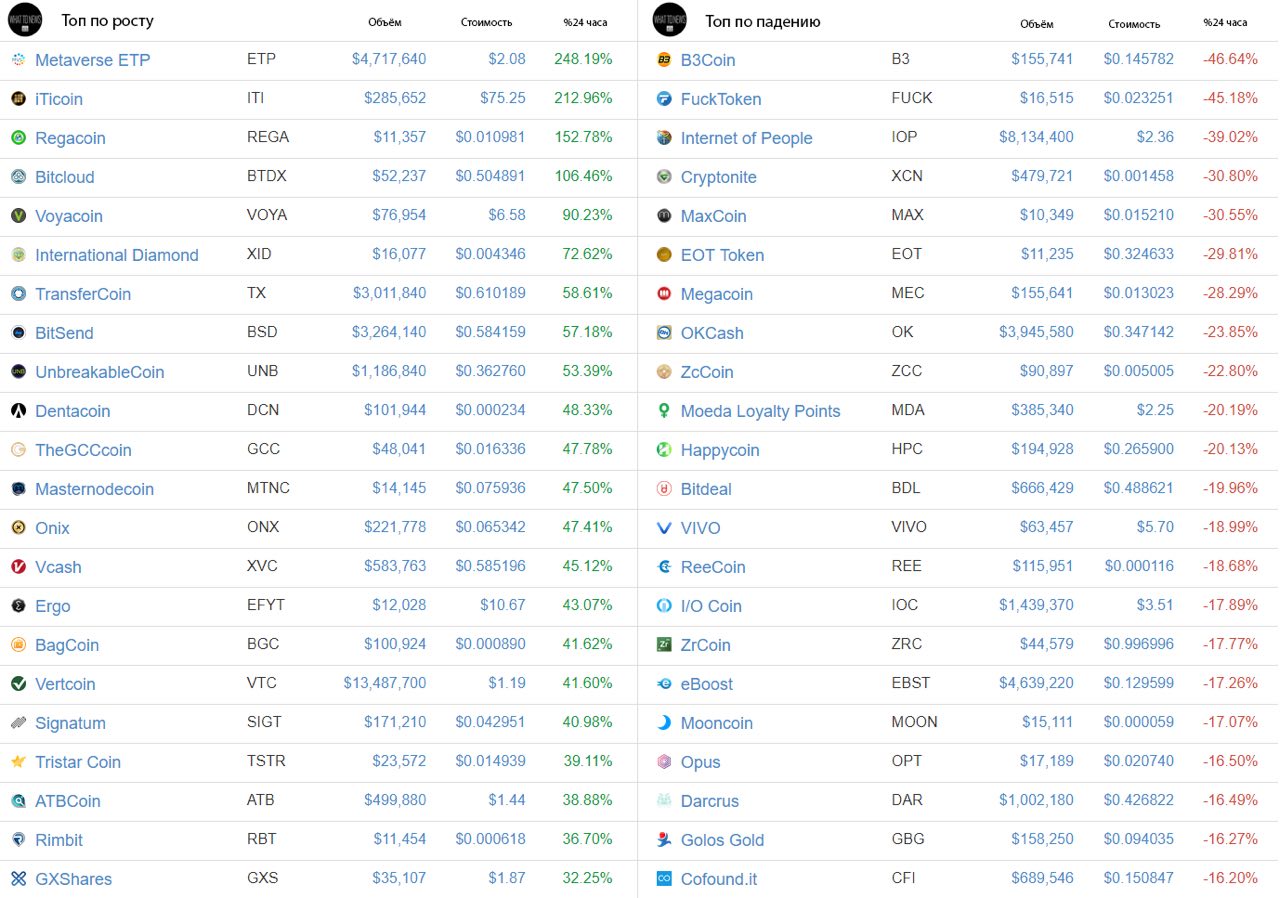Click the Топ по падению heading
The height and width of the screenshot is (898, 1280).
(763, 20)
